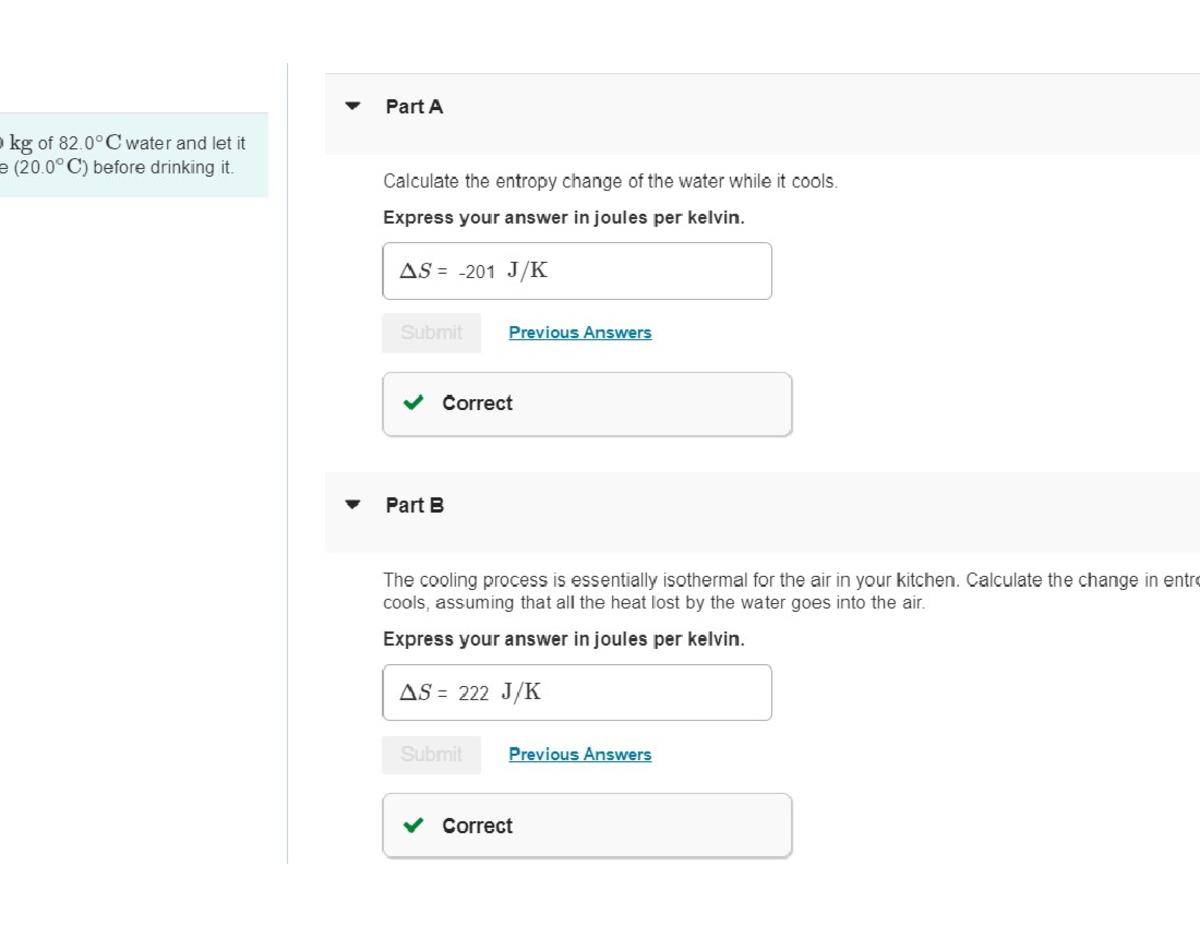Click the green checkmark in Part A

coord(413,403)
